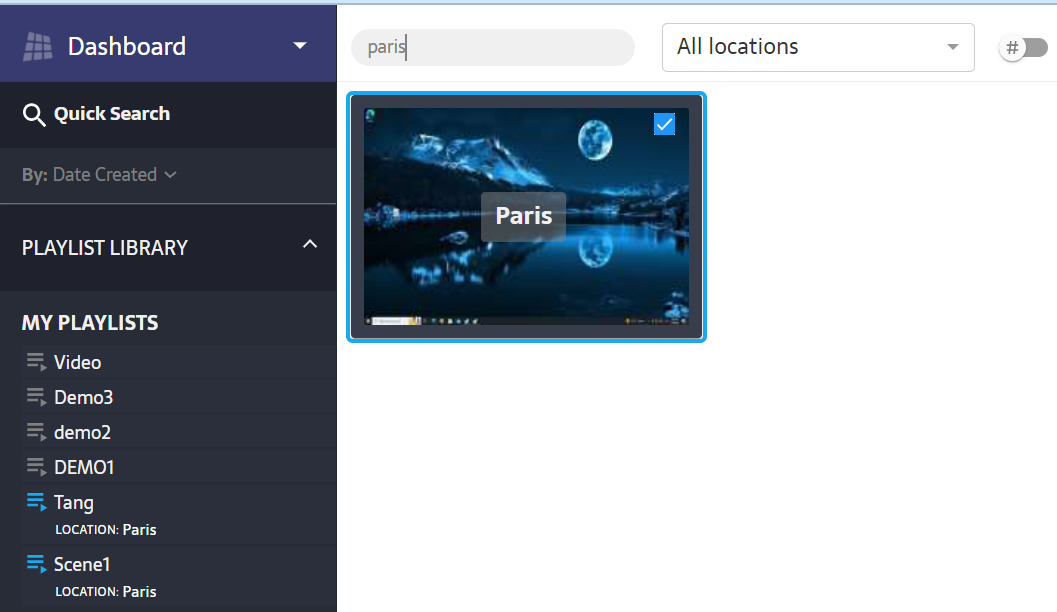Expand the Dashboard menu arrow
The image size is (1057, 612).
[x=299, y=46]
